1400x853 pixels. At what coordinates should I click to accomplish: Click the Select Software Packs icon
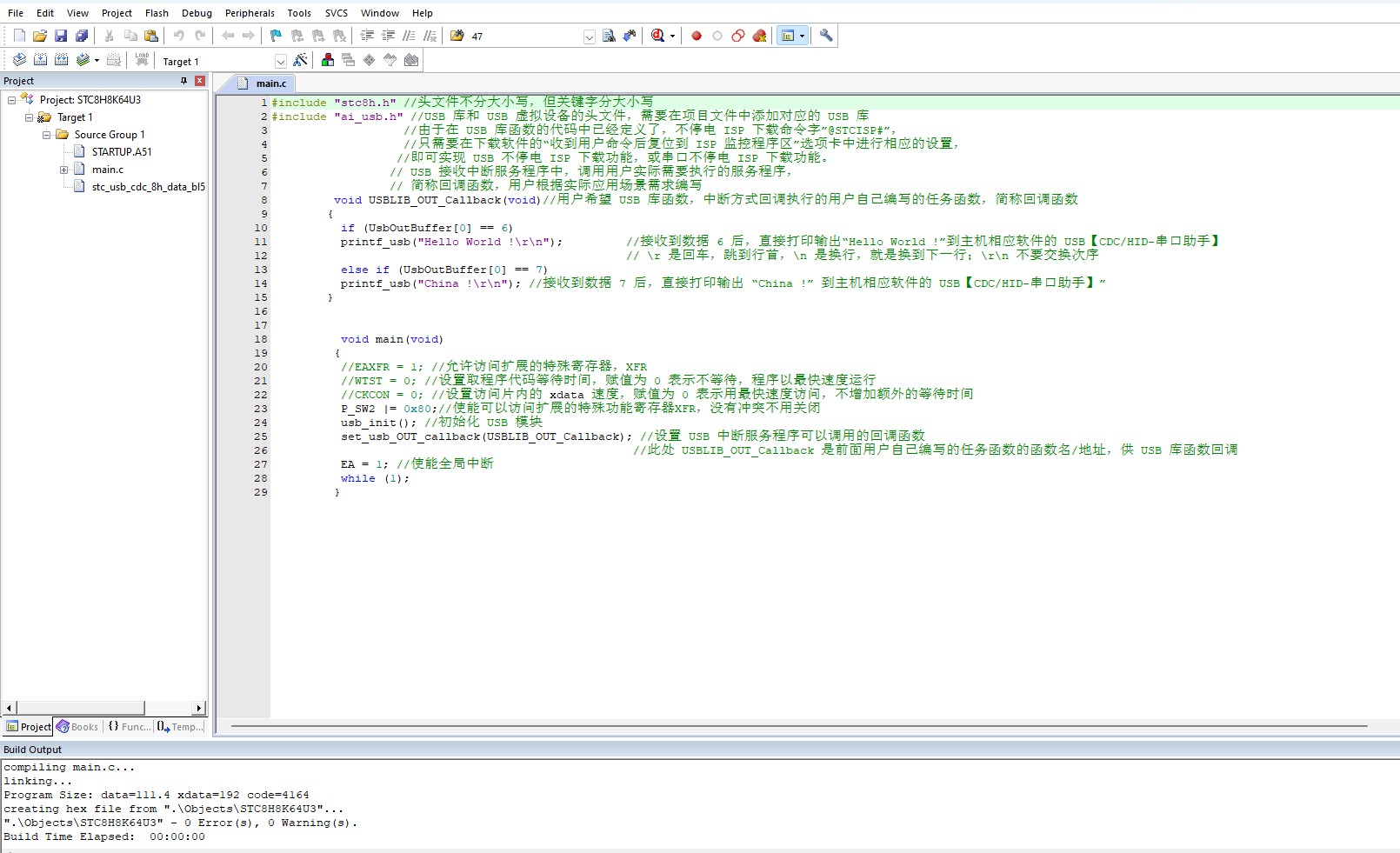click(390, 60)
